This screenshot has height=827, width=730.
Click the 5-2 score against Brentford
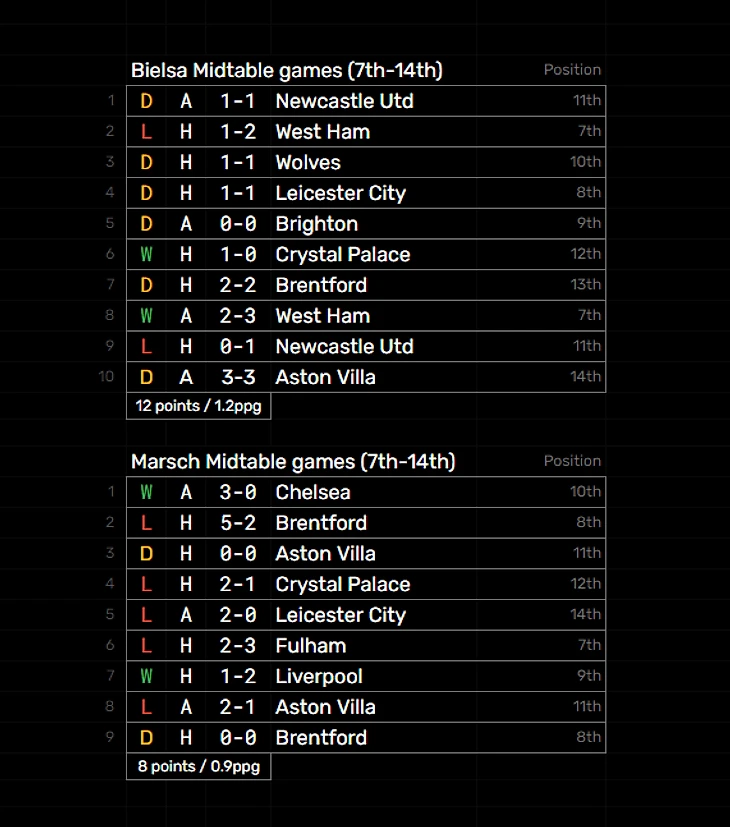pyautogui.click(x=237, y=523)
